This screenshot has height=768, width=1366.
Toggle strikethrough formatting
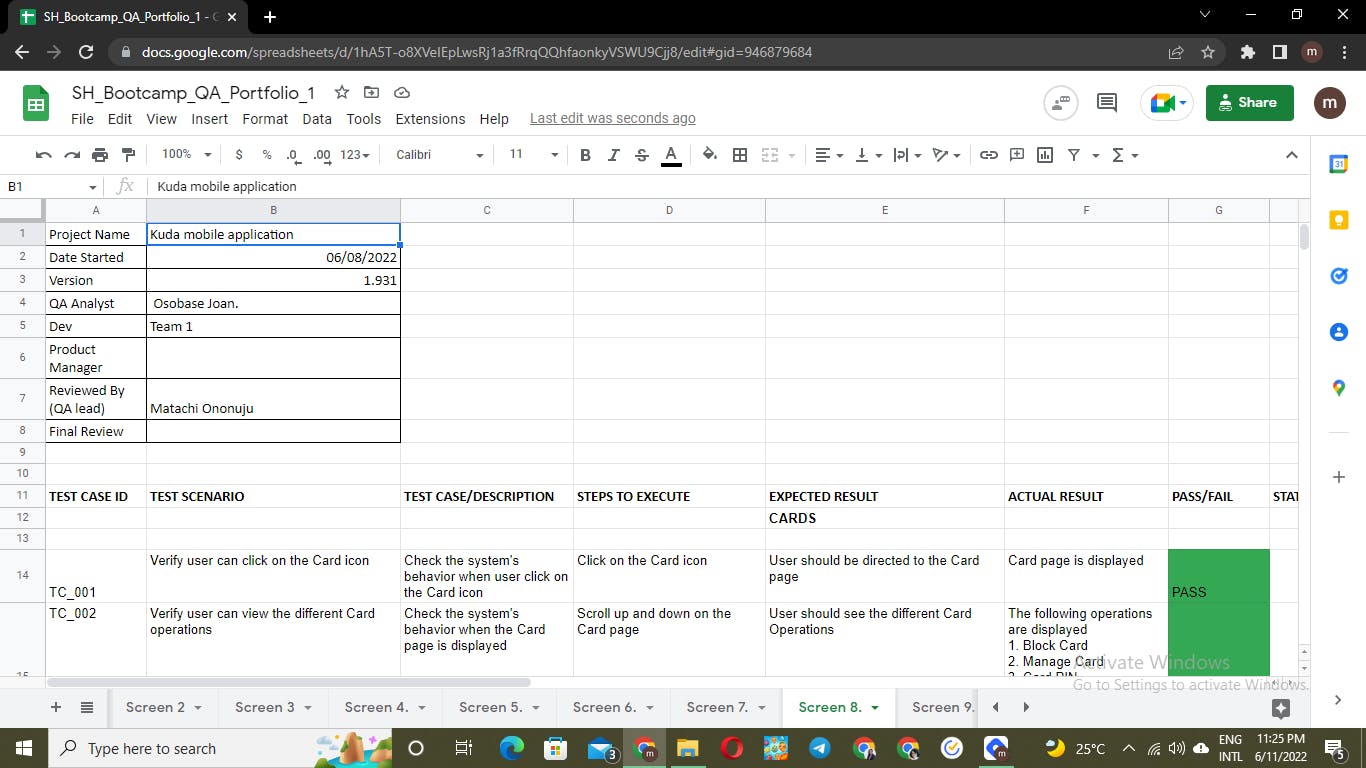click(x=642, y=155)
